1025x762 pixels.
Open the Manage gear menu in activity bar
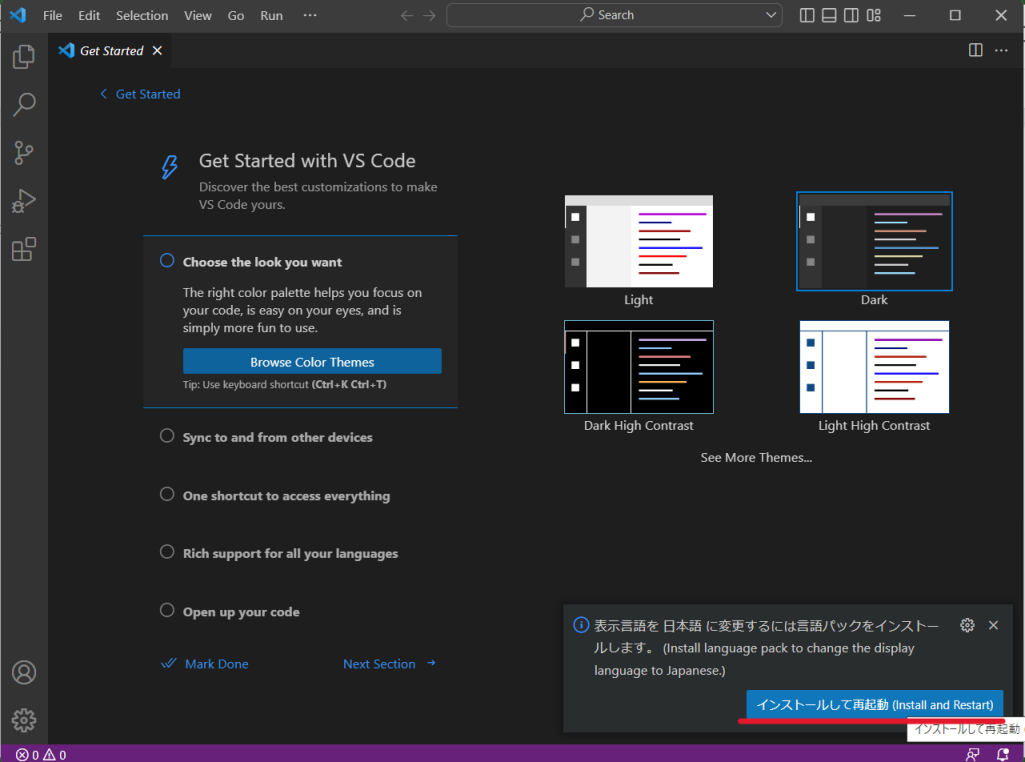point(24,720)
